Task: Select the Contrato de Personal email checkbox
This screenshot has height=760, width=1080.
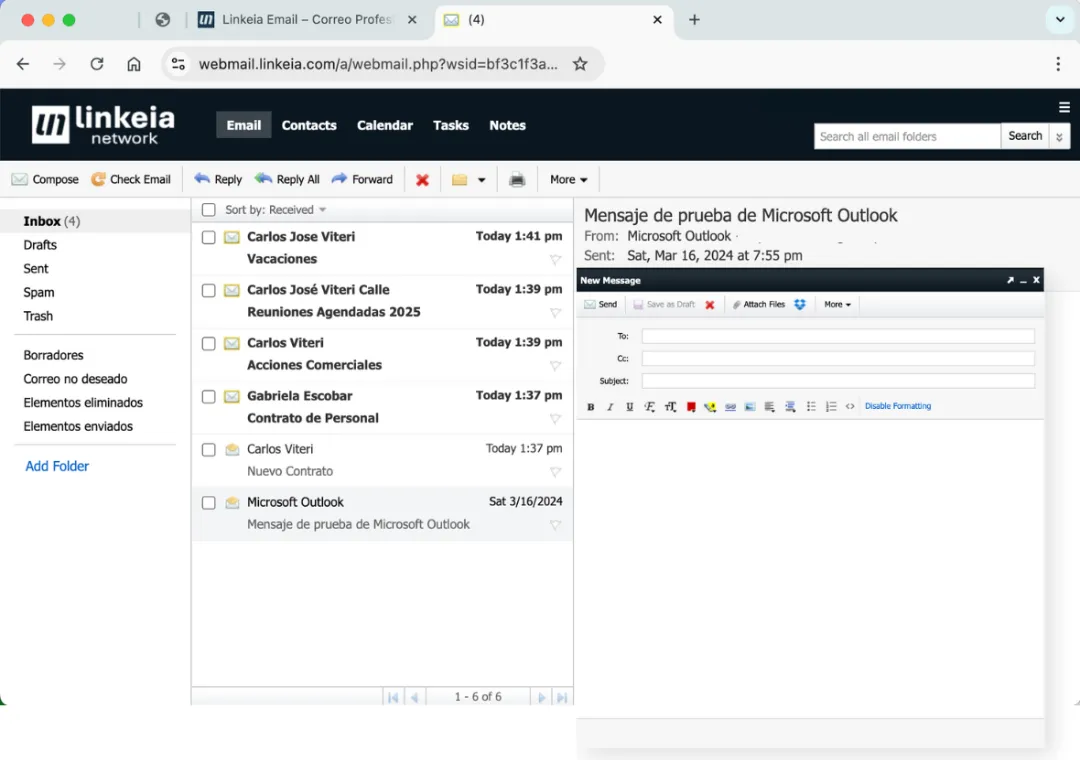Action: 209,397
